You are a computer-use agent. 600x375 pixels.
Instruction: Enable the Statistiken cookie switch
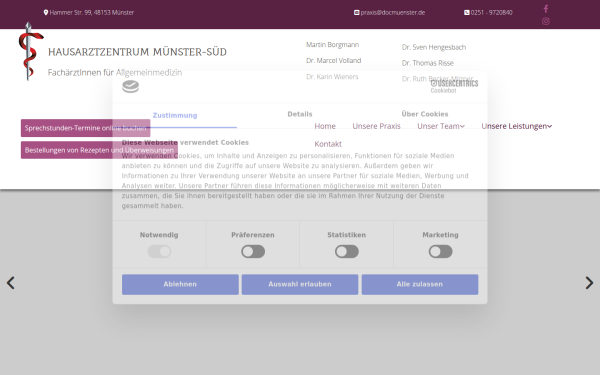[347, 251]
